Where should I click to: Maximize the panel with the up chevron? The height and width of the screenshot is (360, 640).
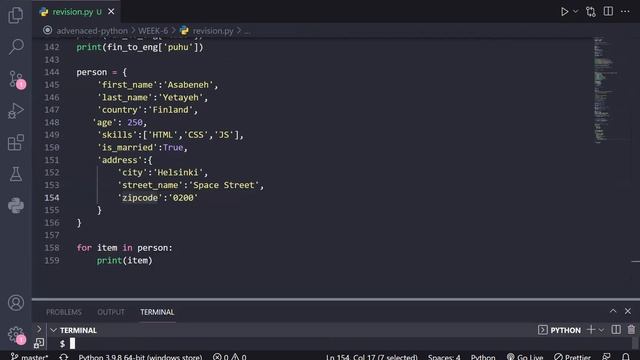click(613, 311)
